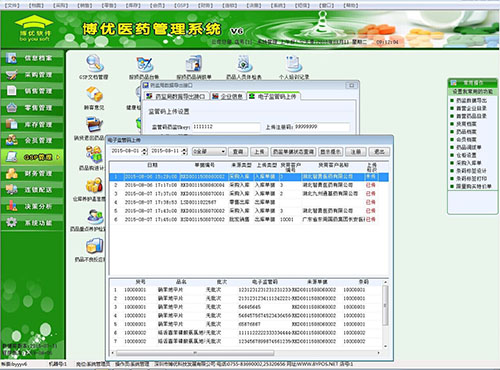This screenshot has width=500, height=370.
Task: Open the printer-like icon in third row
Action: (x=94, y=125)
